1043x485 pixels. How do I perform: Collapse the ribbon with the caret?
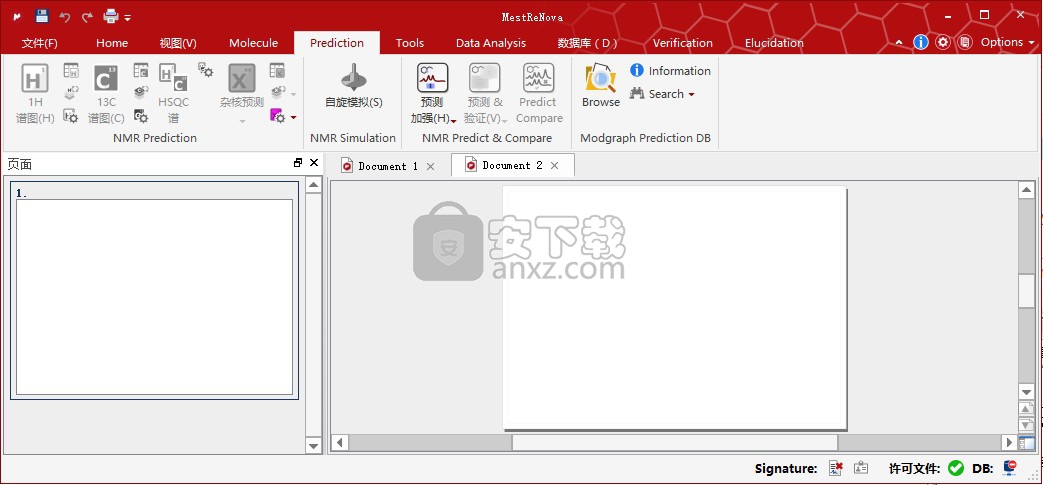pos(899,43)
